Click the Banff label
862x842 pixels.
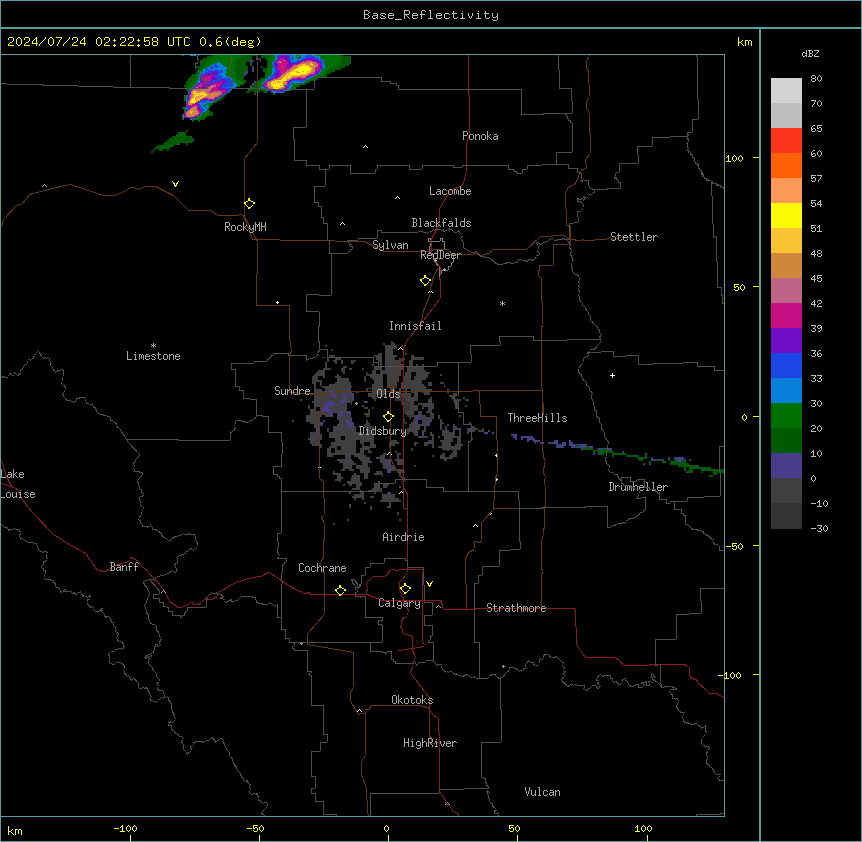coord(124,567)
